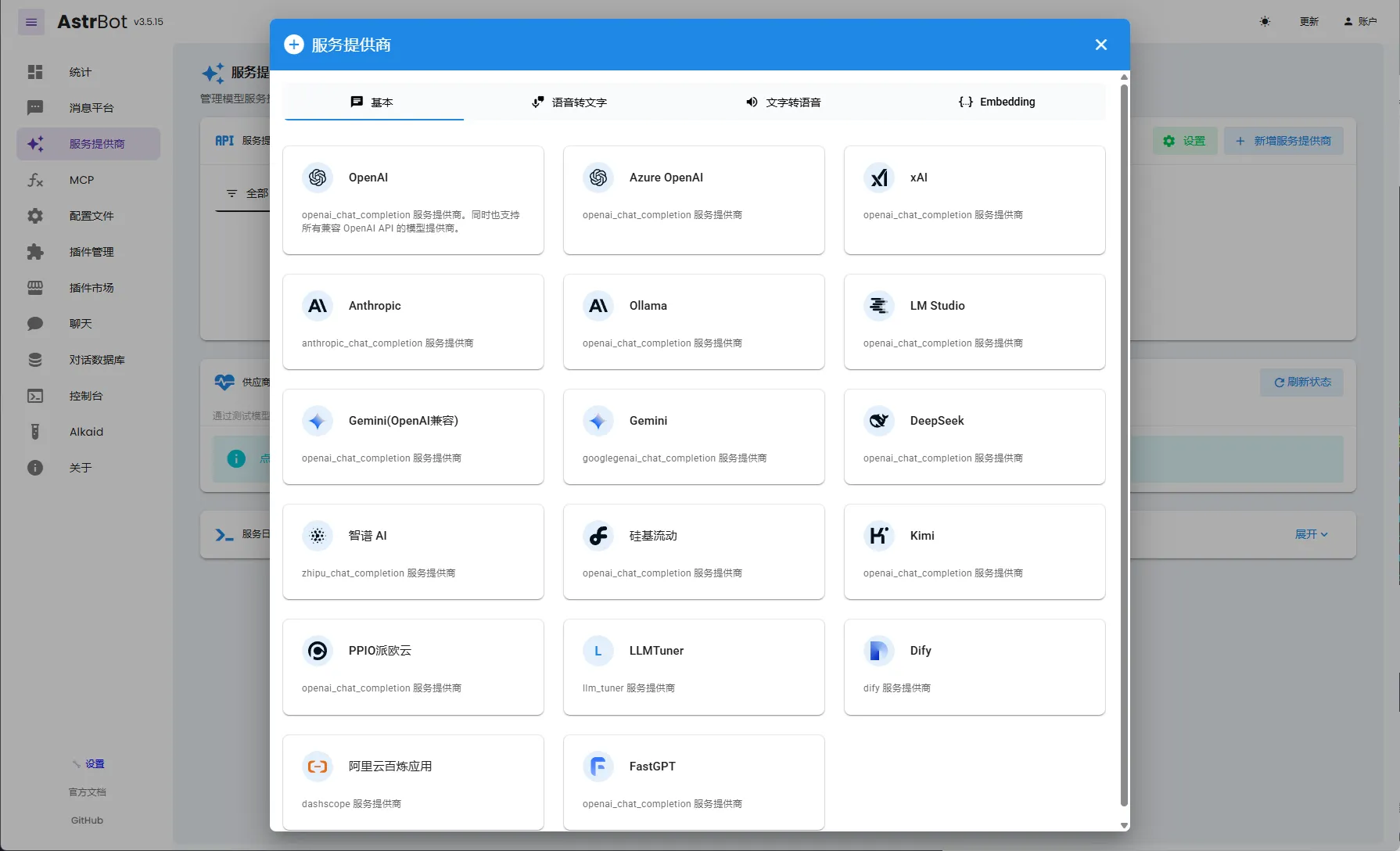This screenshot has height=851, width=1400.
Task: Click the 刷新状态 button
Action: (x=1301, y=382)
